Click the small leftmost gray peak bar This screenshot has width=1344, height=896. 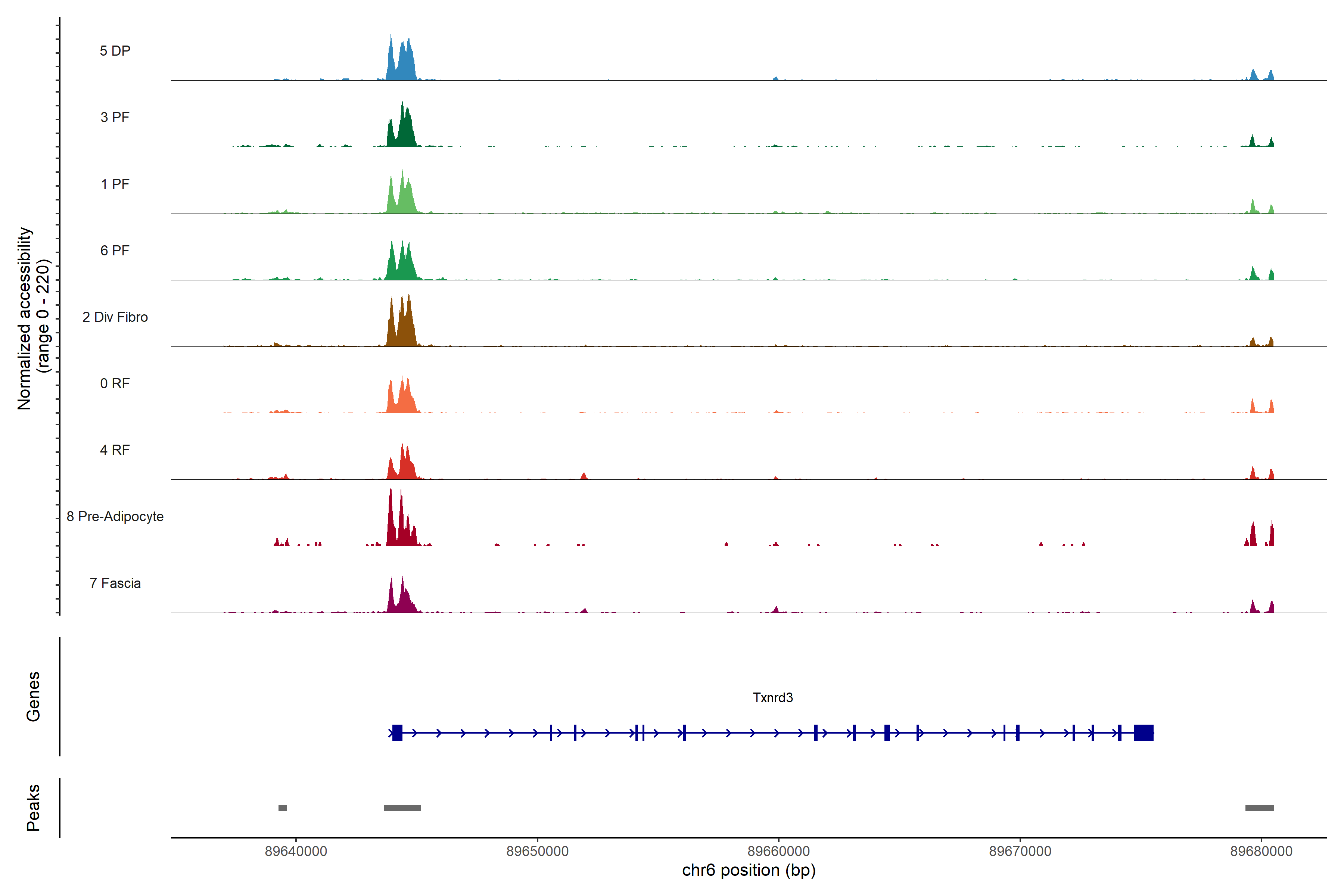coord(283,808)
